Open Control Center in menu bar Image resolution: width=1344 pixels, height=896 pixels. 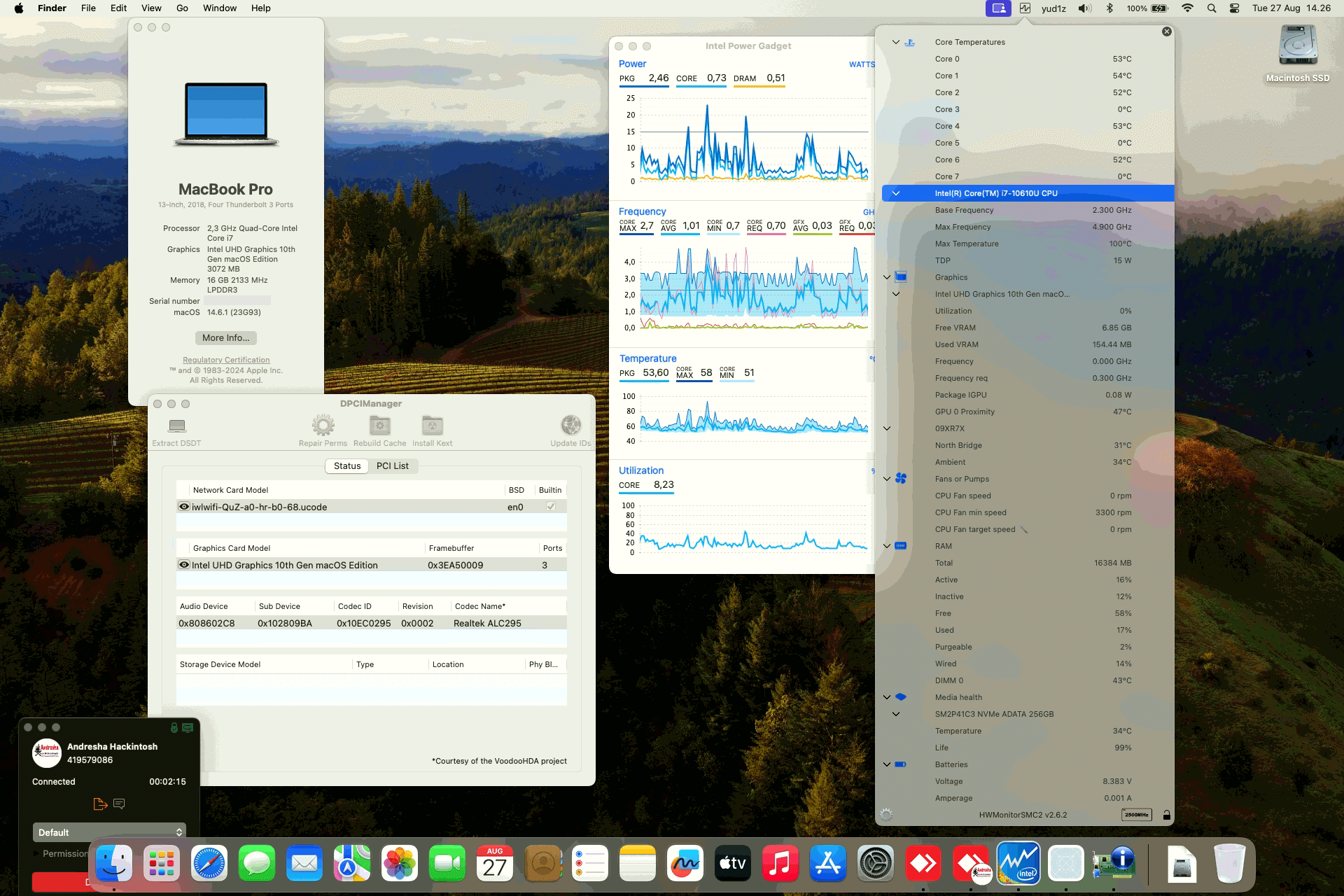coord(1235,8)
